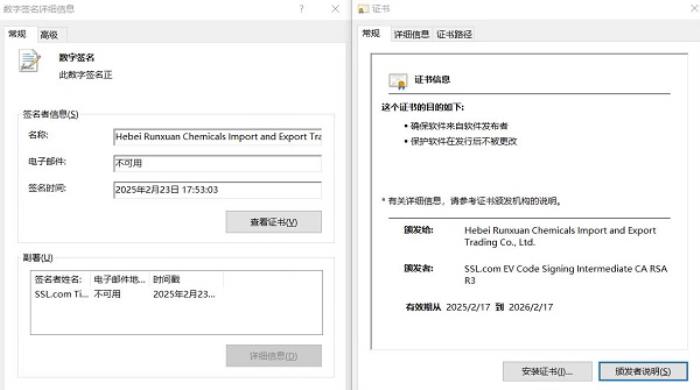Click the certificate window title icon

pos(363,9)
